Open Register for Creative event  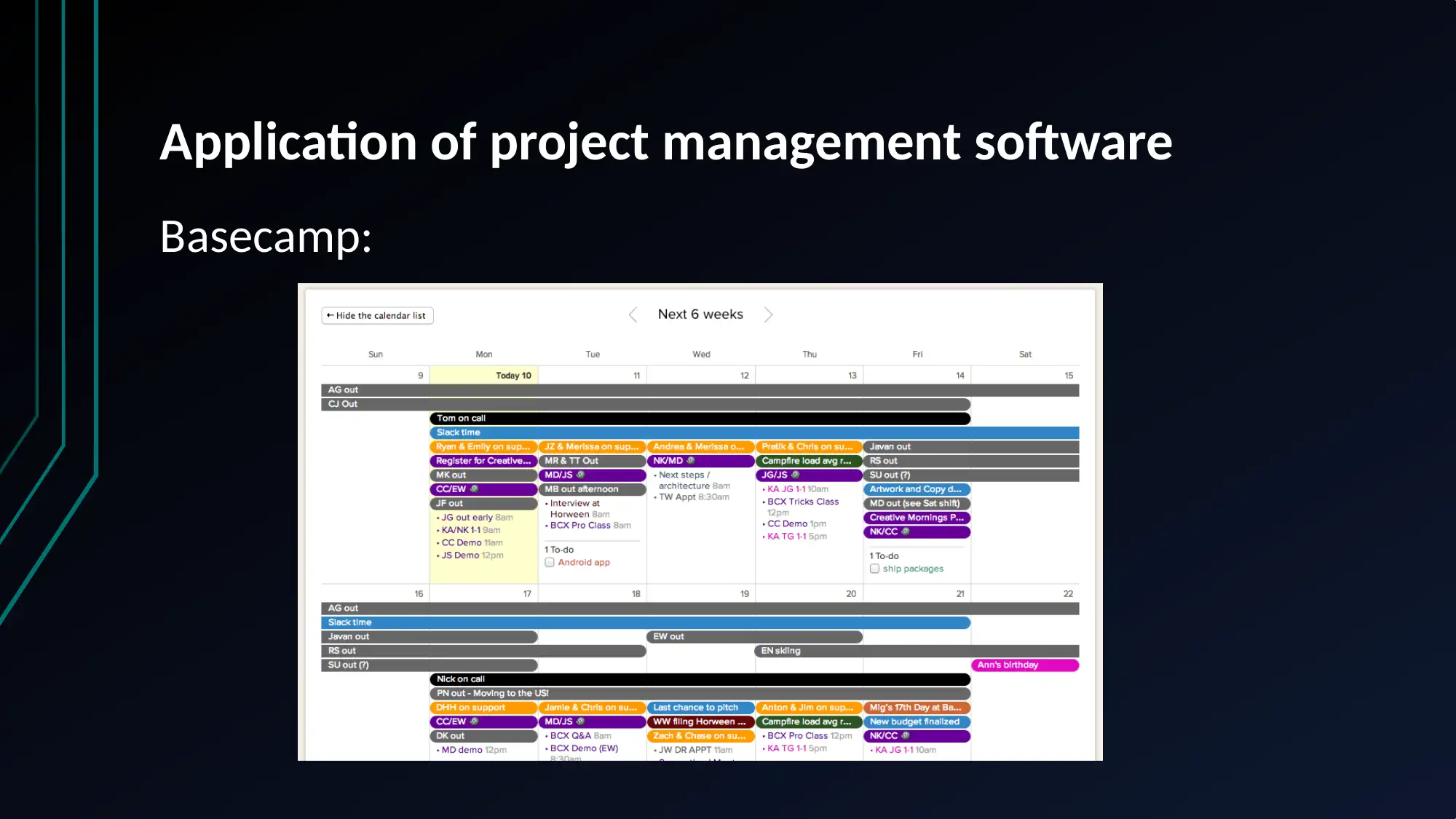pos(483,461)
